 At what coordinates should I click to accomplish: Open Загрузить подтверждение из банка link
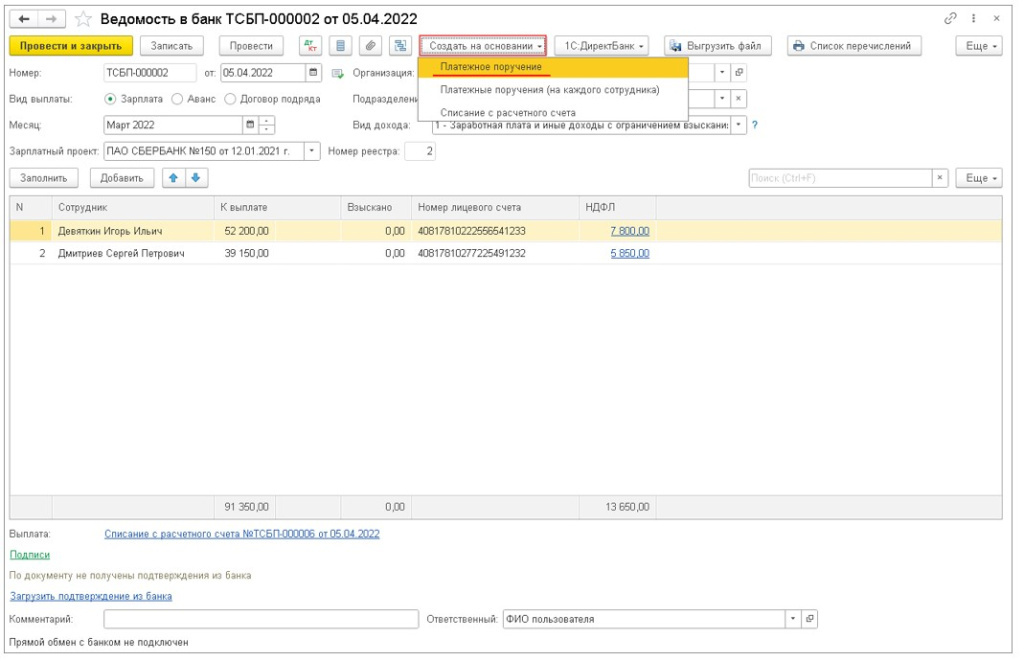point(91,596)
